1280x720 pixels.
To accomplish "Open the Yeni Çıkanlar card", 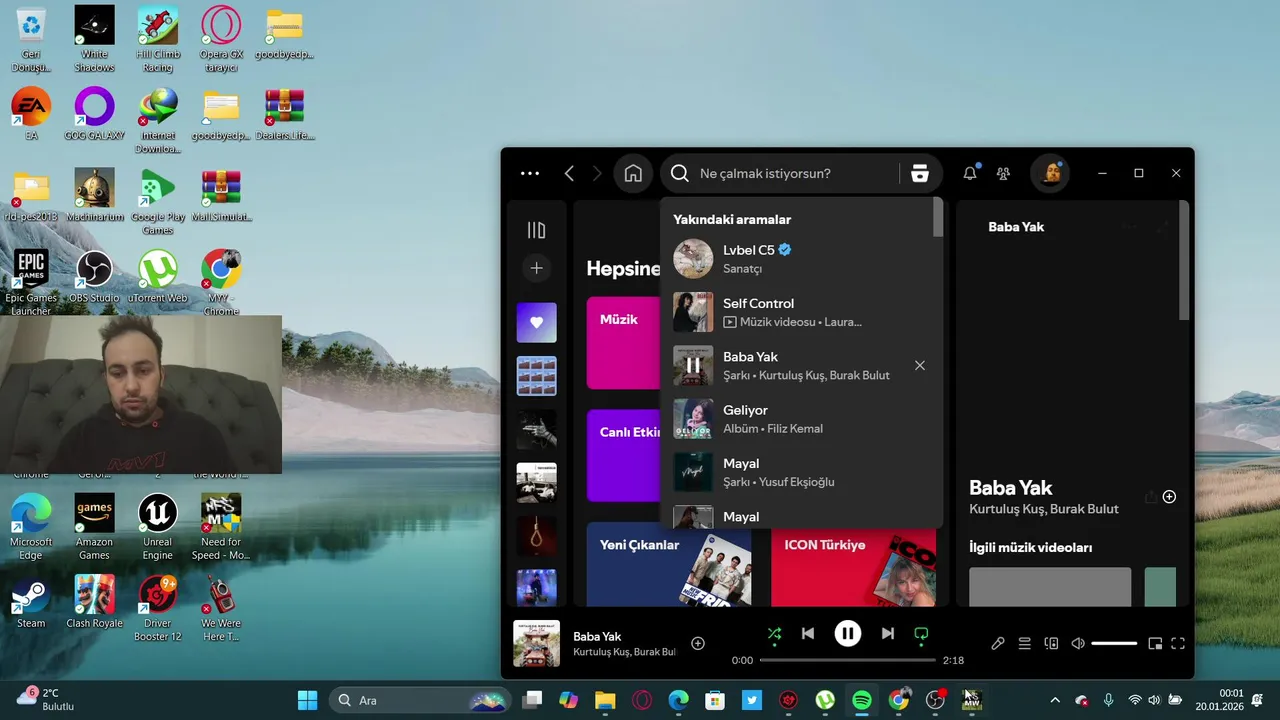I will 669,564.
